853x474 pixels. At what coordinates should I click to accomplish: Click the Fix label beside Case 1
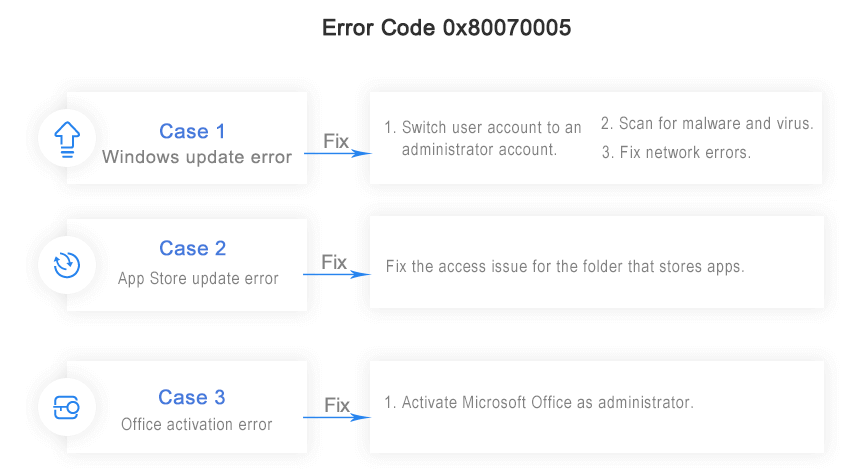pyautogui.click(x=336, y=142)
